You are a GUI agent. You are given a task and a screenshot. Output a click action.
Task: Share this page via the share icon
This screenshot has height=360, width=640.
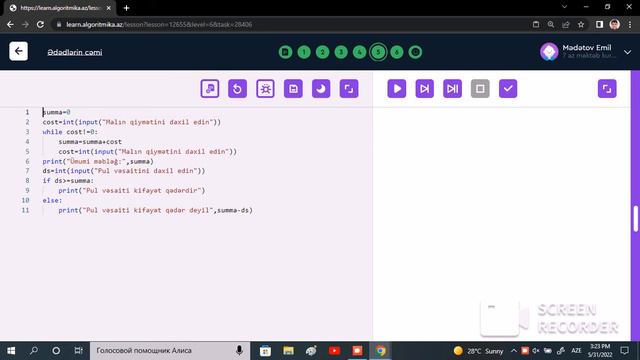[x=566, y=24]
